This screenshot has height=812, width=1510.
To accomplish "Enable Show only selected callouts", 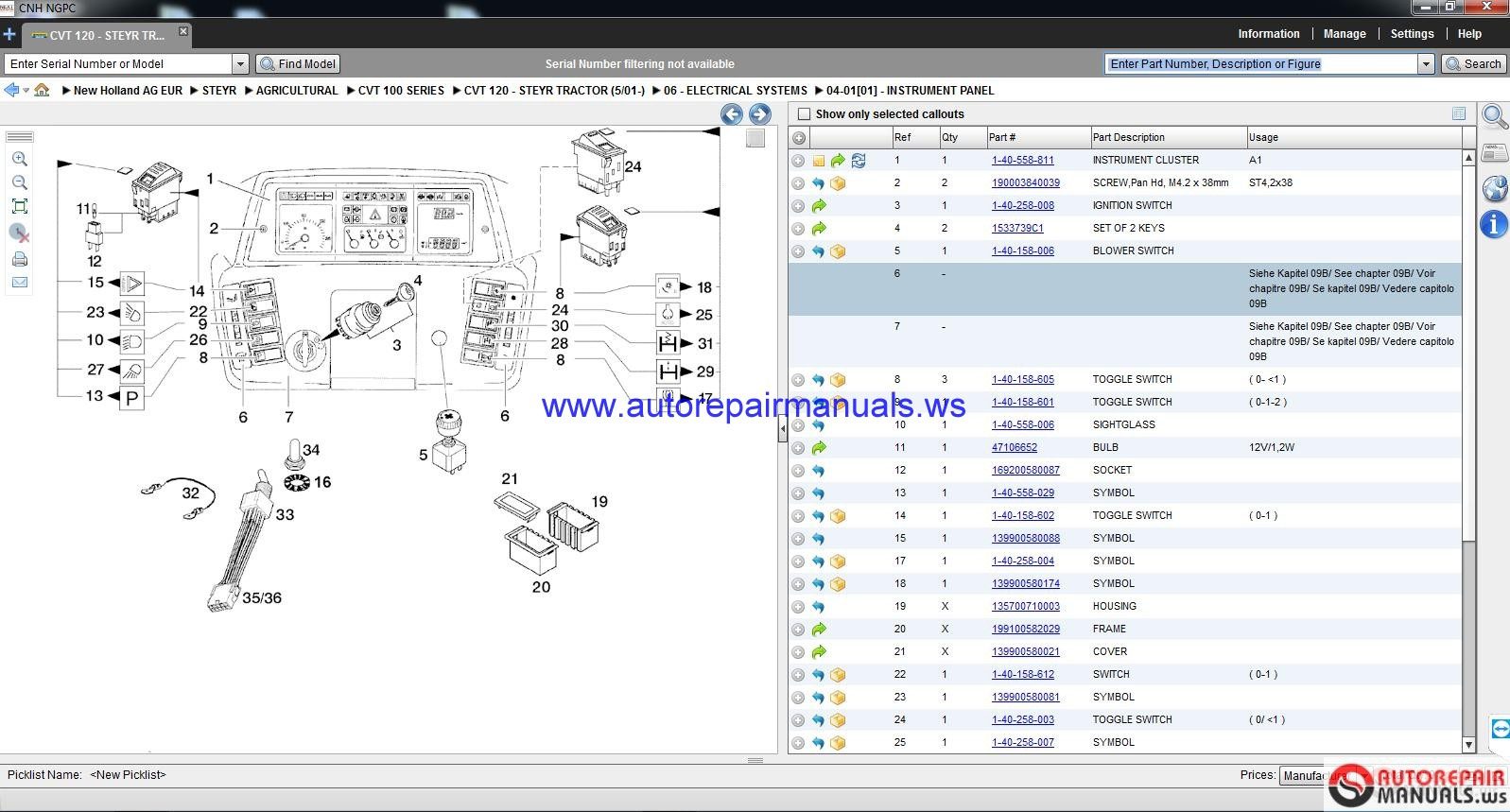I will tap(805, 114).
